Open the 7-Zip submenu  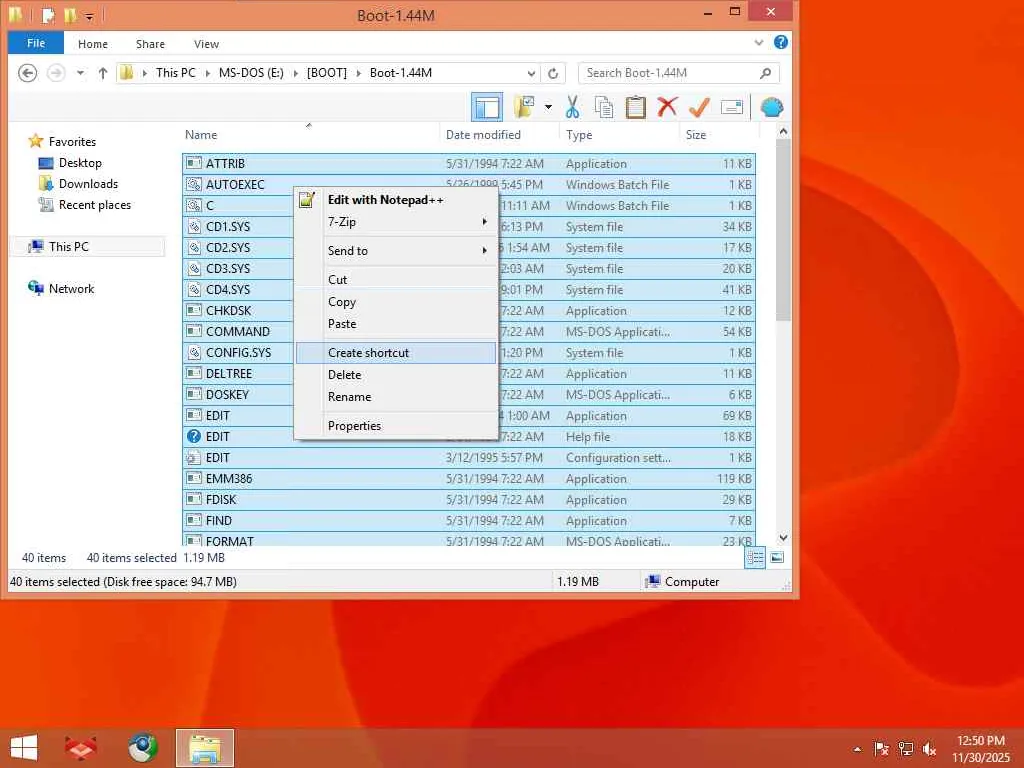pyautogui.click(x=396, y=222)
